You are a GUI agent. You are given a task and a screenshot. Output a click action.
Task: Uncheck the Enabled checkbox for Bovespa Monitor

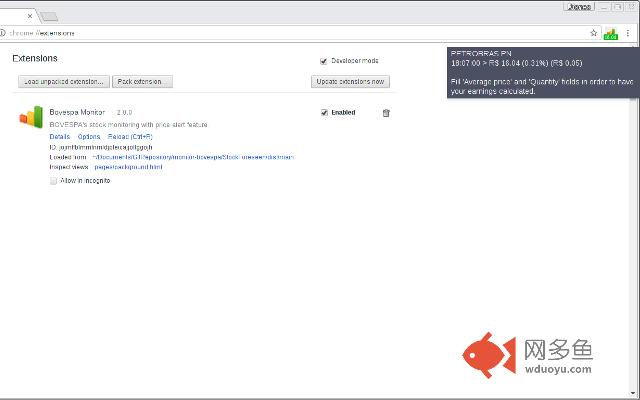pyautogui.click(x=324, y=113)
